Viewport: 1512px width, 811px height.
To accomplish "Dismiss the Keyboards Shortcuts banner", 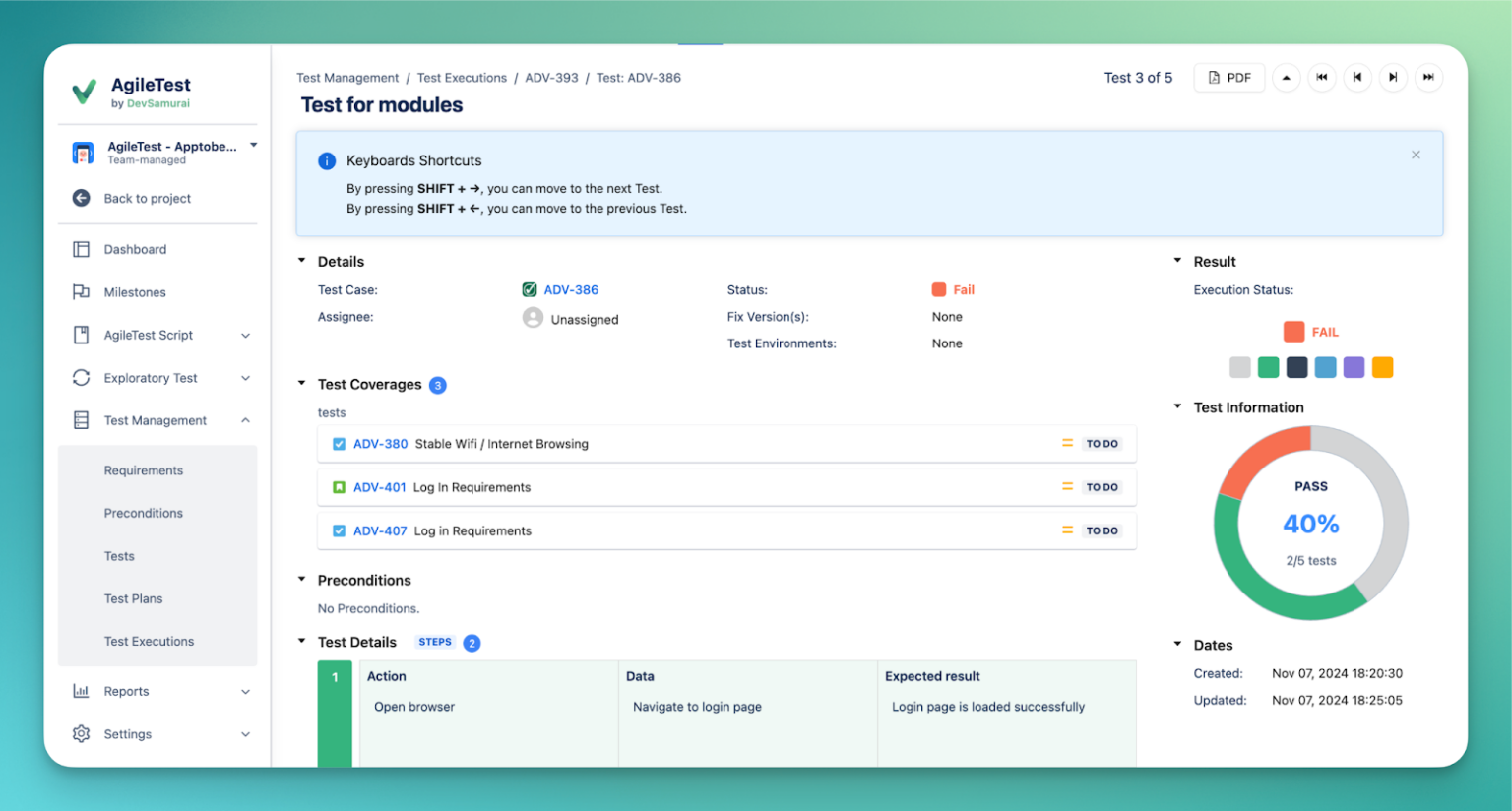I will tap(1416, 155).
